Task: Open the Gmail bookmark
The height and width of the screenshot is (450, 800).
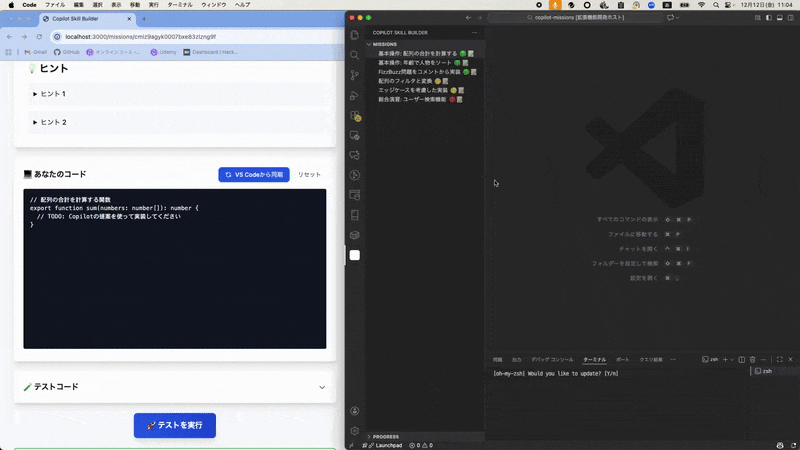Action: point(35,52)
